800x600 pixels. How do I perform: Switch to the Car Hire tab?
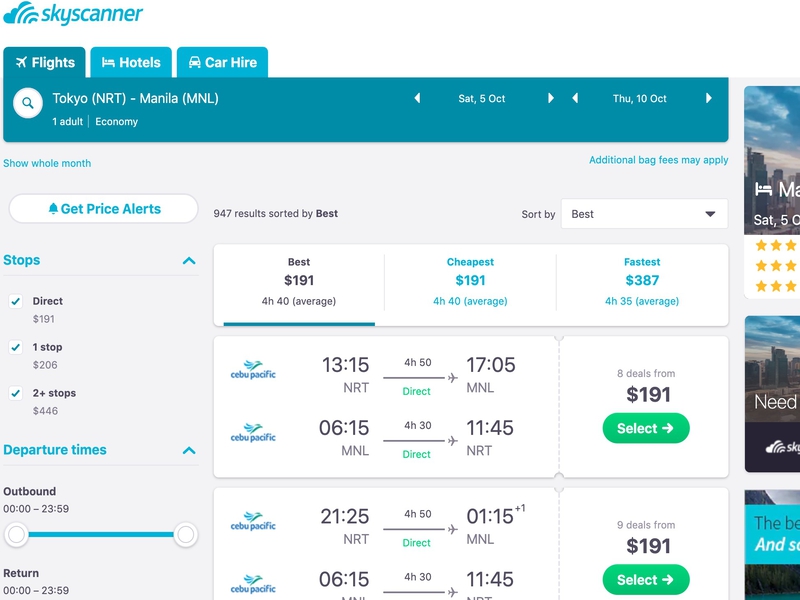tap(222, 62)
